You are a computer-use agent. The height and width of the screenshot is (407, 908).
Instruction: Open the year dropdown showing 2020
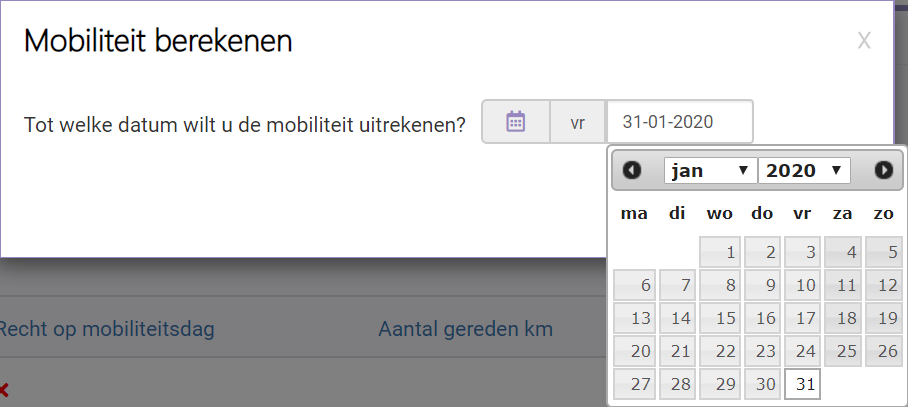[x=804, y=171]
